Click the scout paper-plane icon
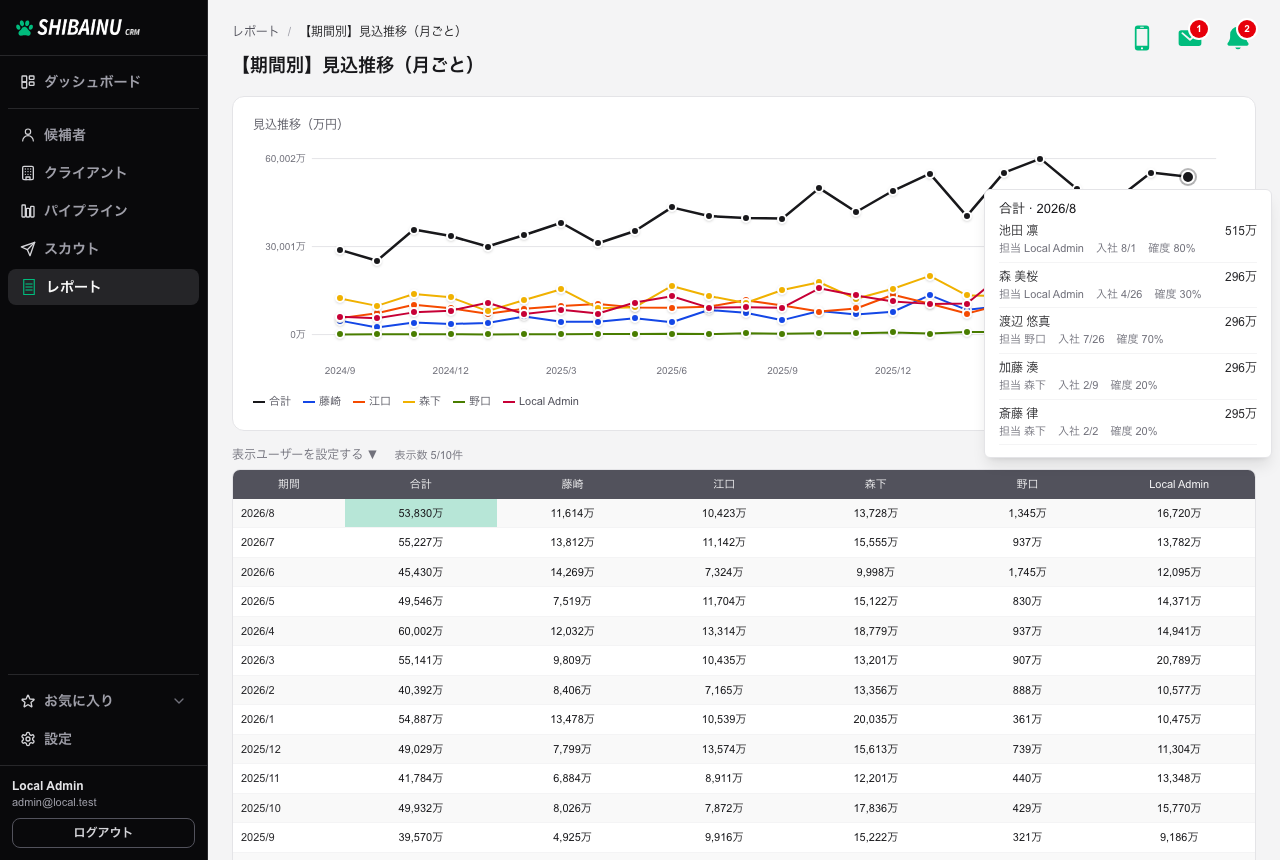Screen dimensions: 1280x860 28,249
